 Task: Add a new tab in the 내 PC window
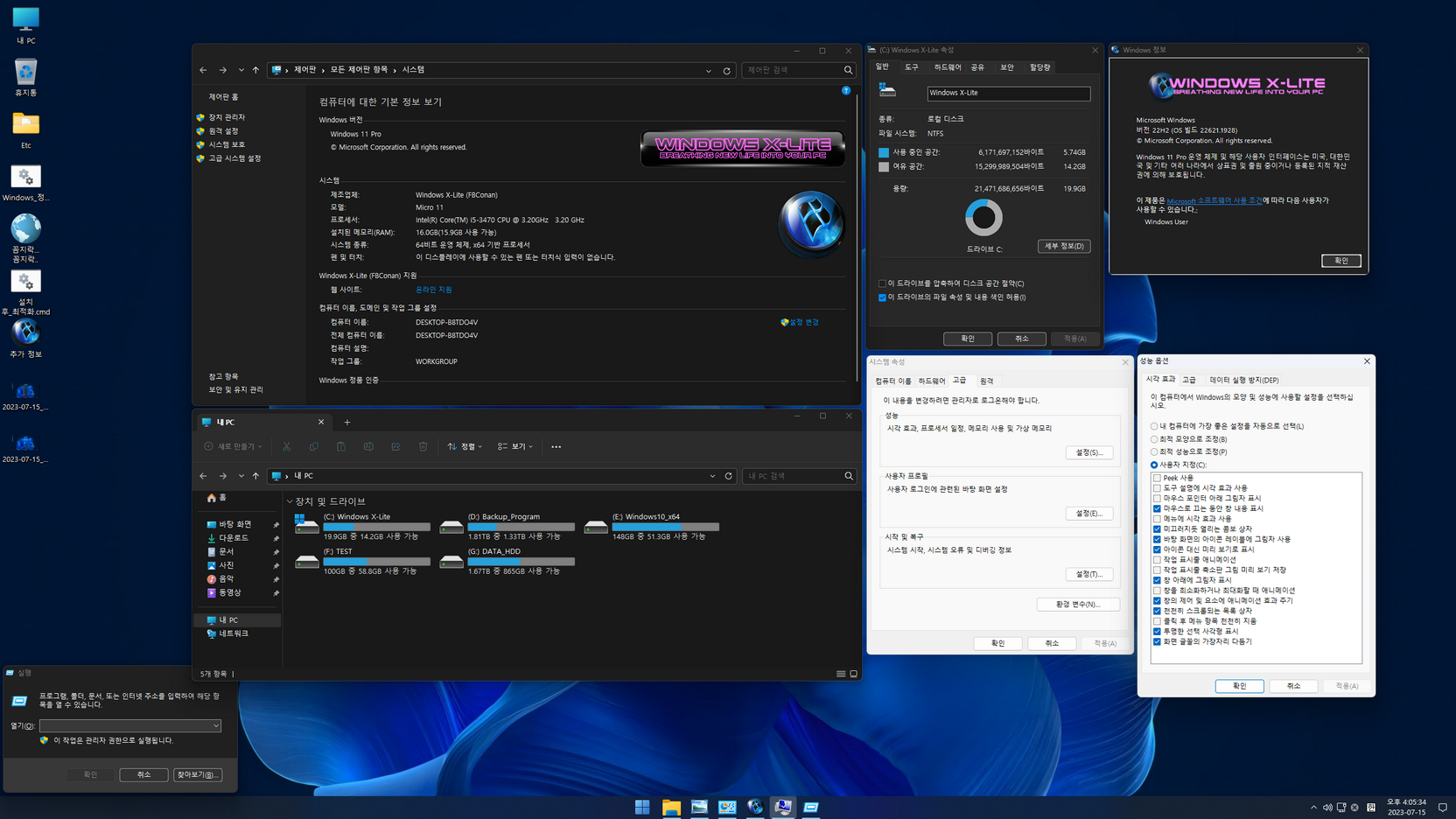pos(347,422)
